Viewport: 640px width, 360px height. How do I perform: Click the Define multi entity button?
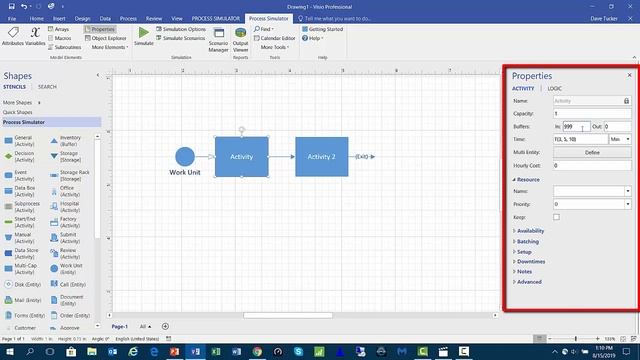point(592,152)
